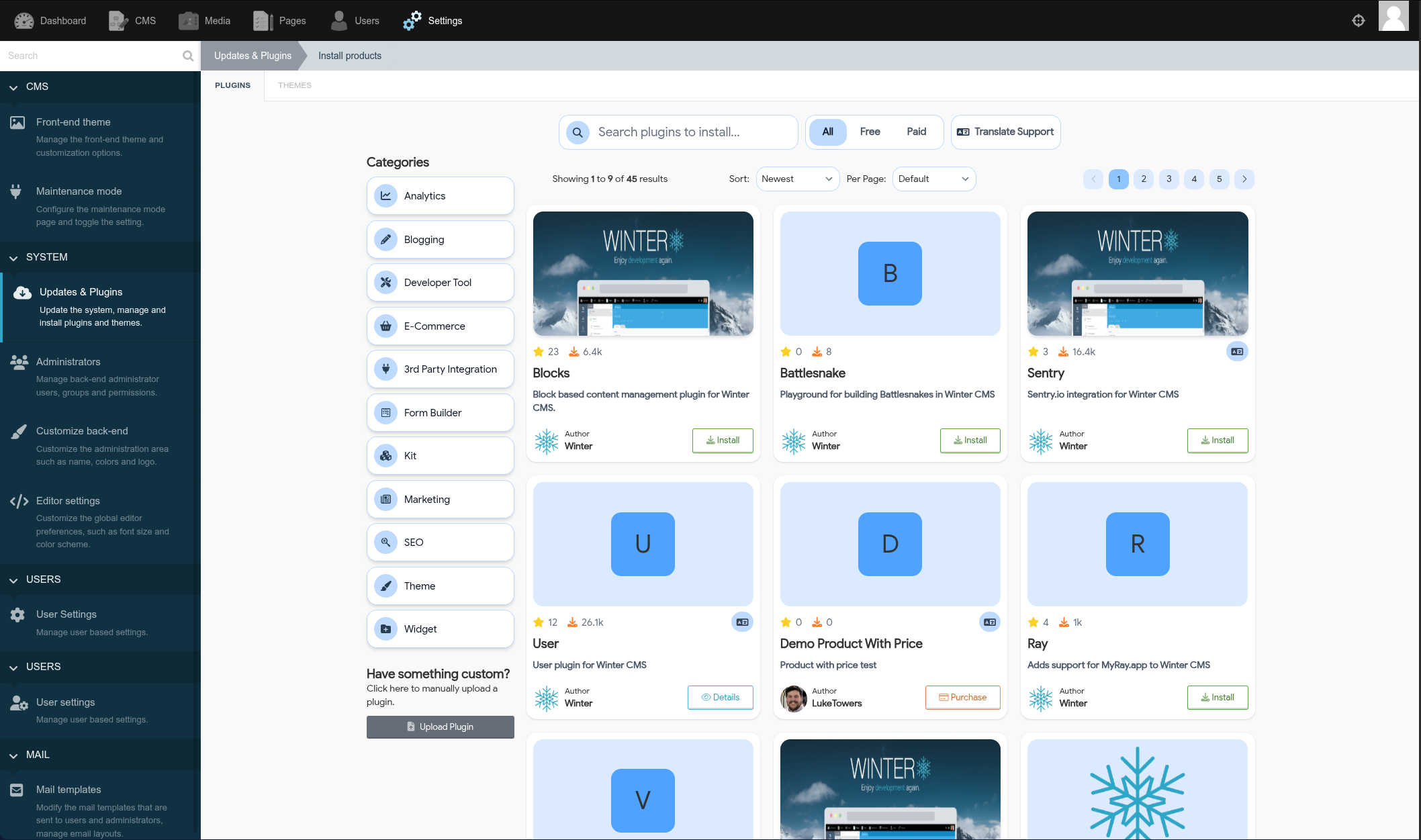Click the Analytics category chart icon
Viewport: 1421px width, 840px height.
(x=385, y=196)
